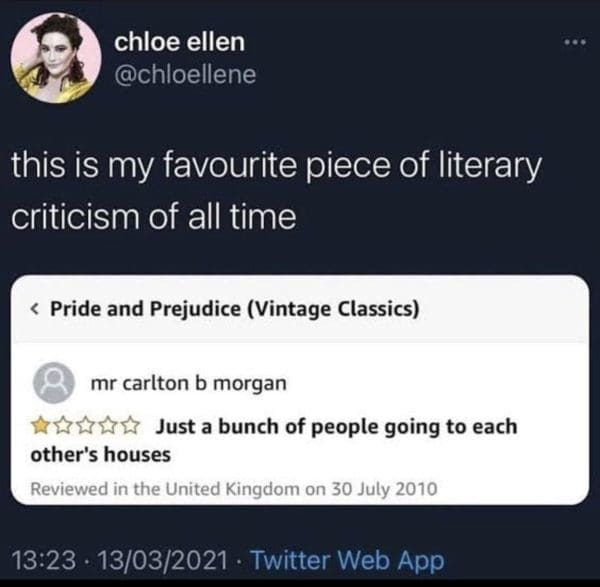
Task: Click the back chevron beside Pride and Prejudice
Action: (34, 308)
